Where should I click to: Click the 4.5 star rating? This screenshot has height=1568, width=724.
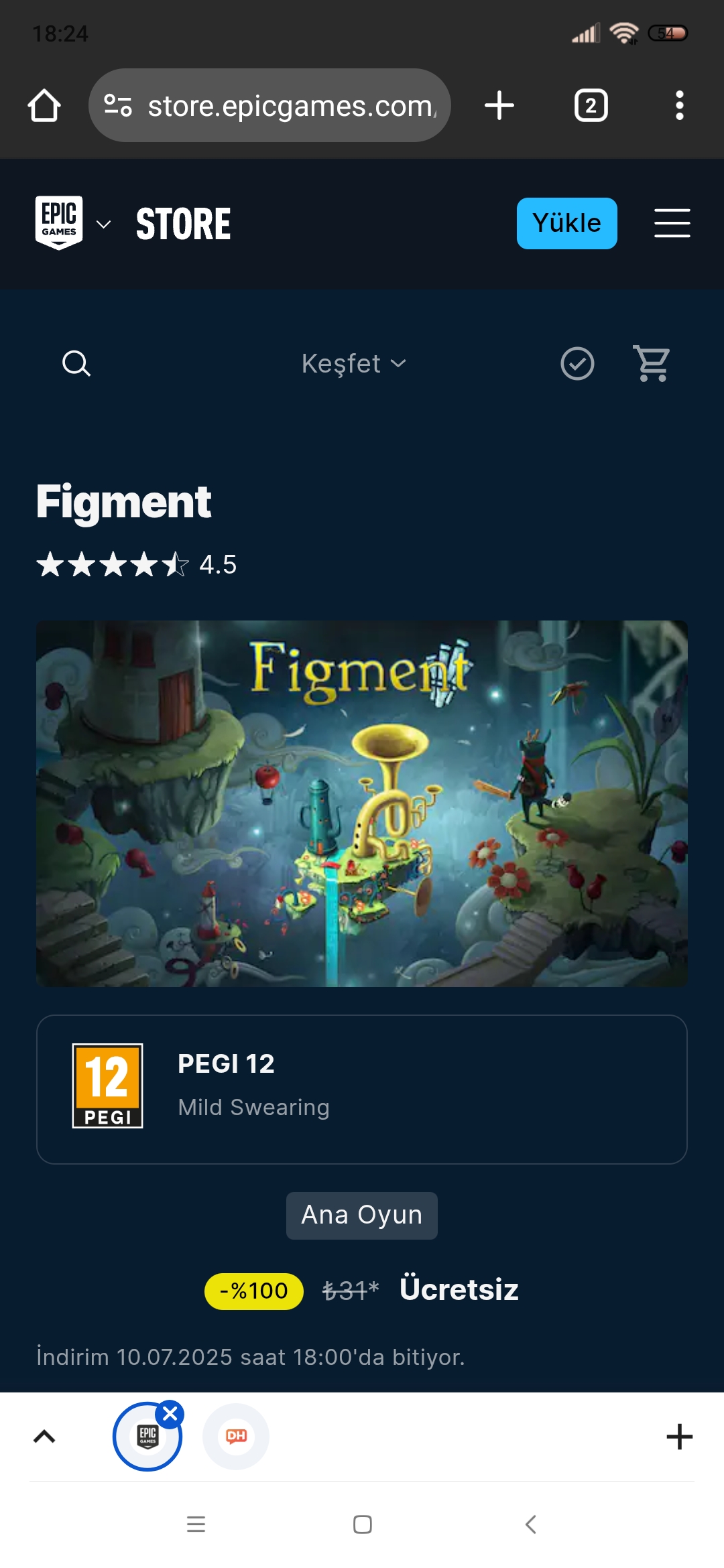coord(137,564)
